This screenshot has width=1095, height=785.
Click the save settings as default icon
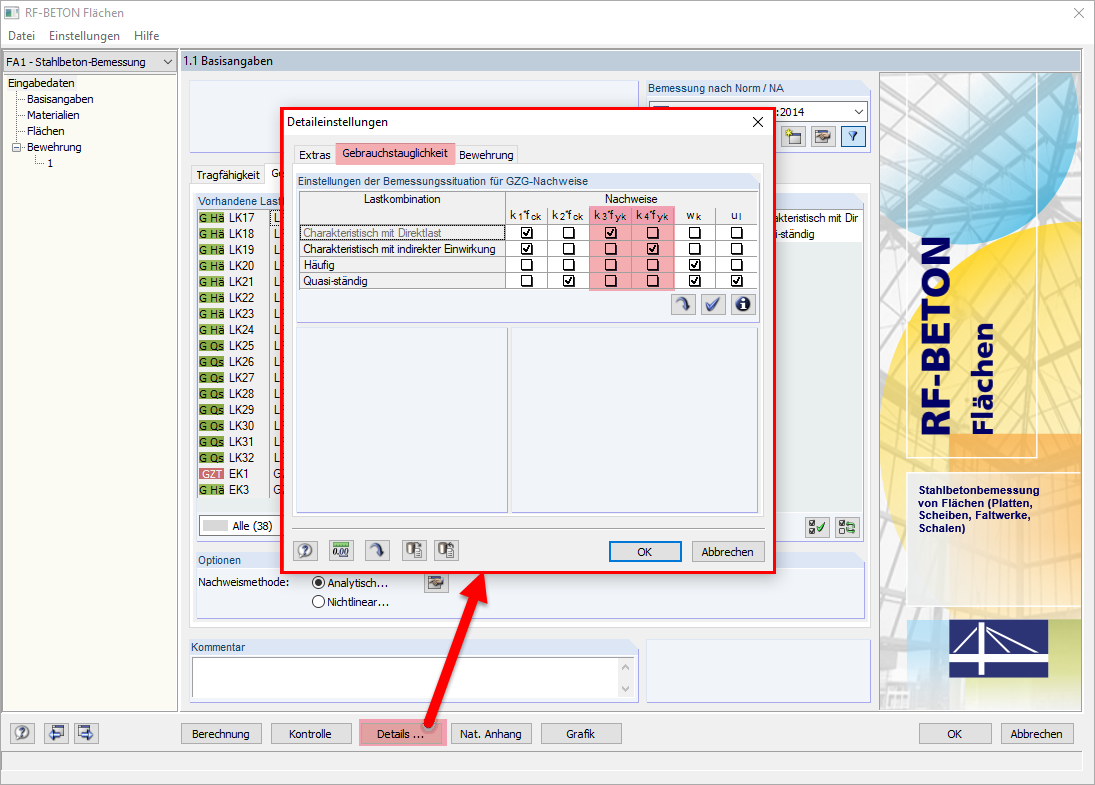(x=446, y=550)
